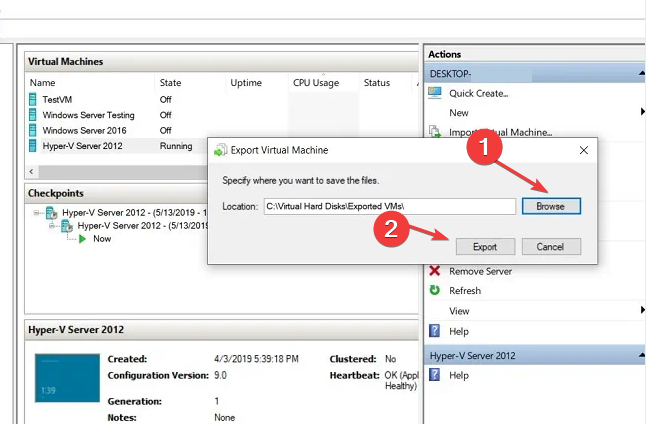This screenshot has width=649, height=424.
Task: Click the Location path input field
Action: click(x=390, y=206)
